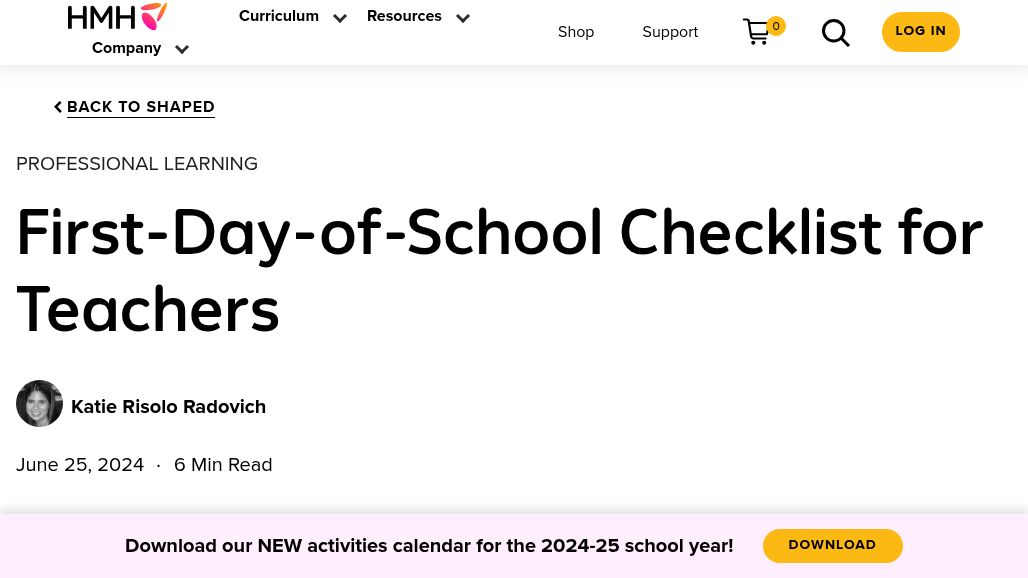
Task: Open Katie Risolo Radovich's author photo
Action: point(39,404)
